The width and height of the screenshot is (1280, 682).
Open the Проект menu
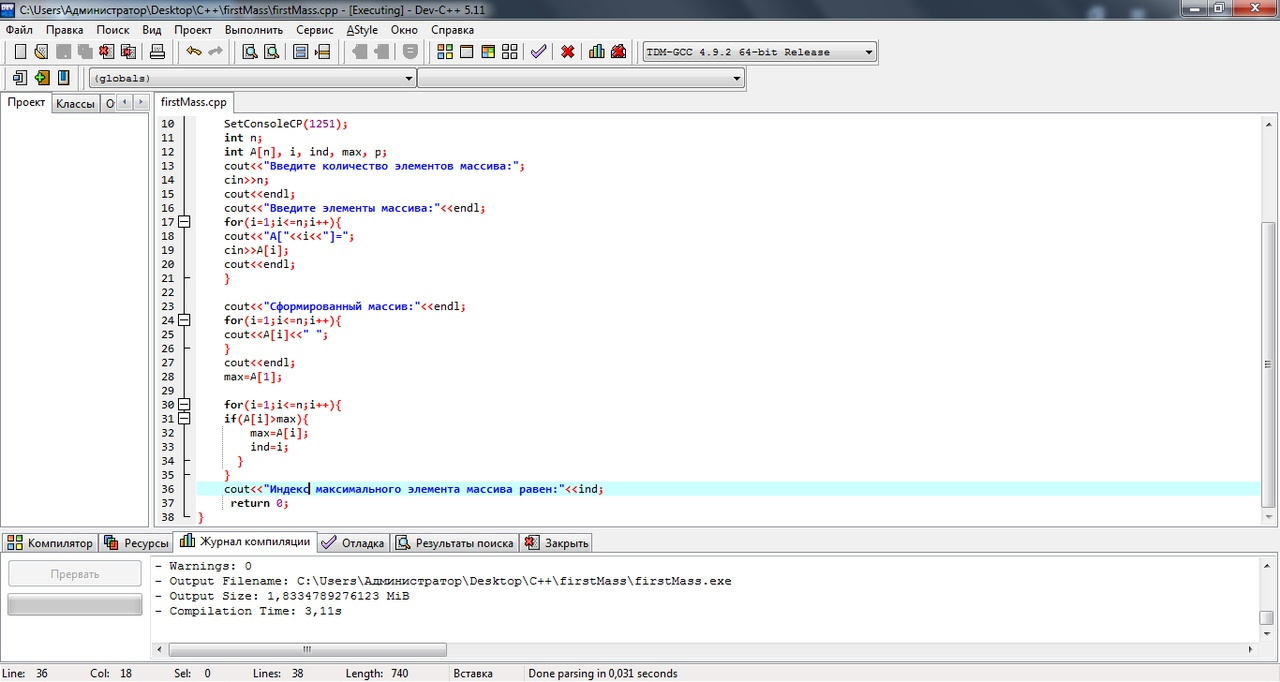pos(193,30)
